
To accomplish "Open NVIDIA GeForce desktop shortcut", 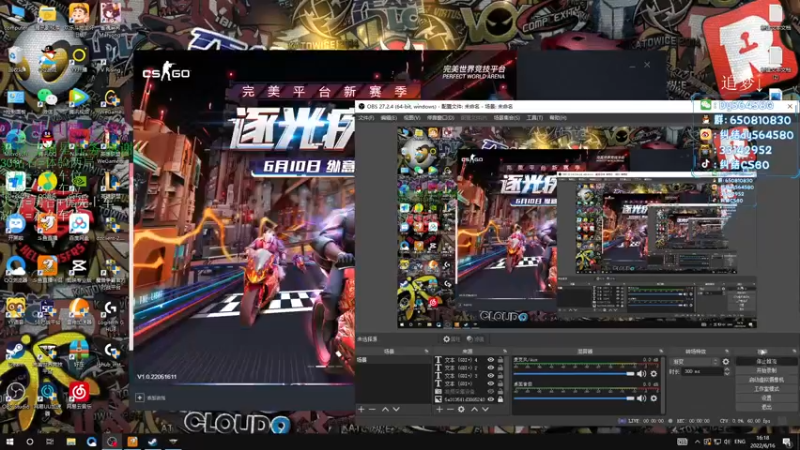I will coord(79,185).
